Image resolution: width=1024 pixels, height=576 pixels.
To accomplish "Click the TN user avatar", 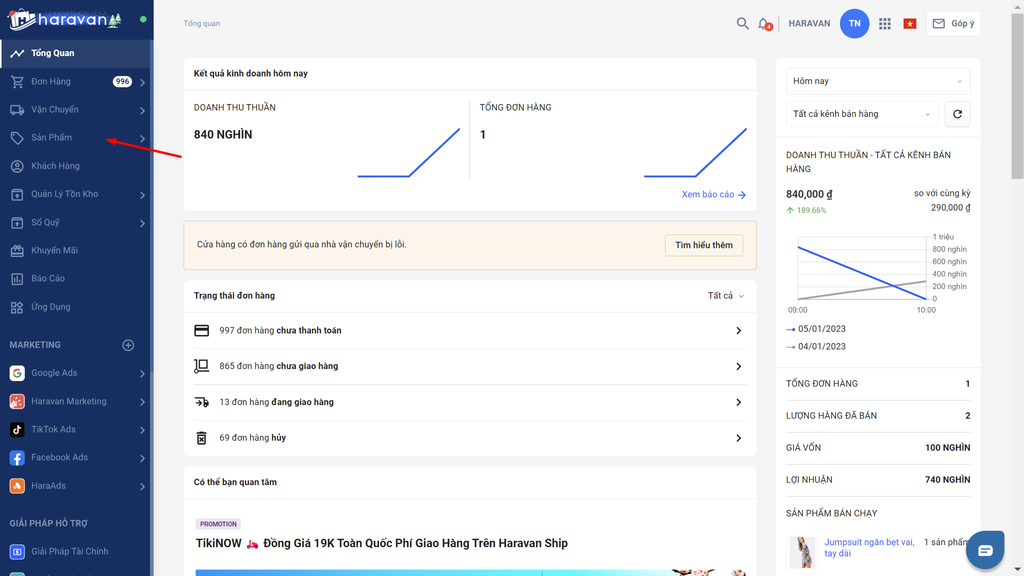I will [854, 24].
